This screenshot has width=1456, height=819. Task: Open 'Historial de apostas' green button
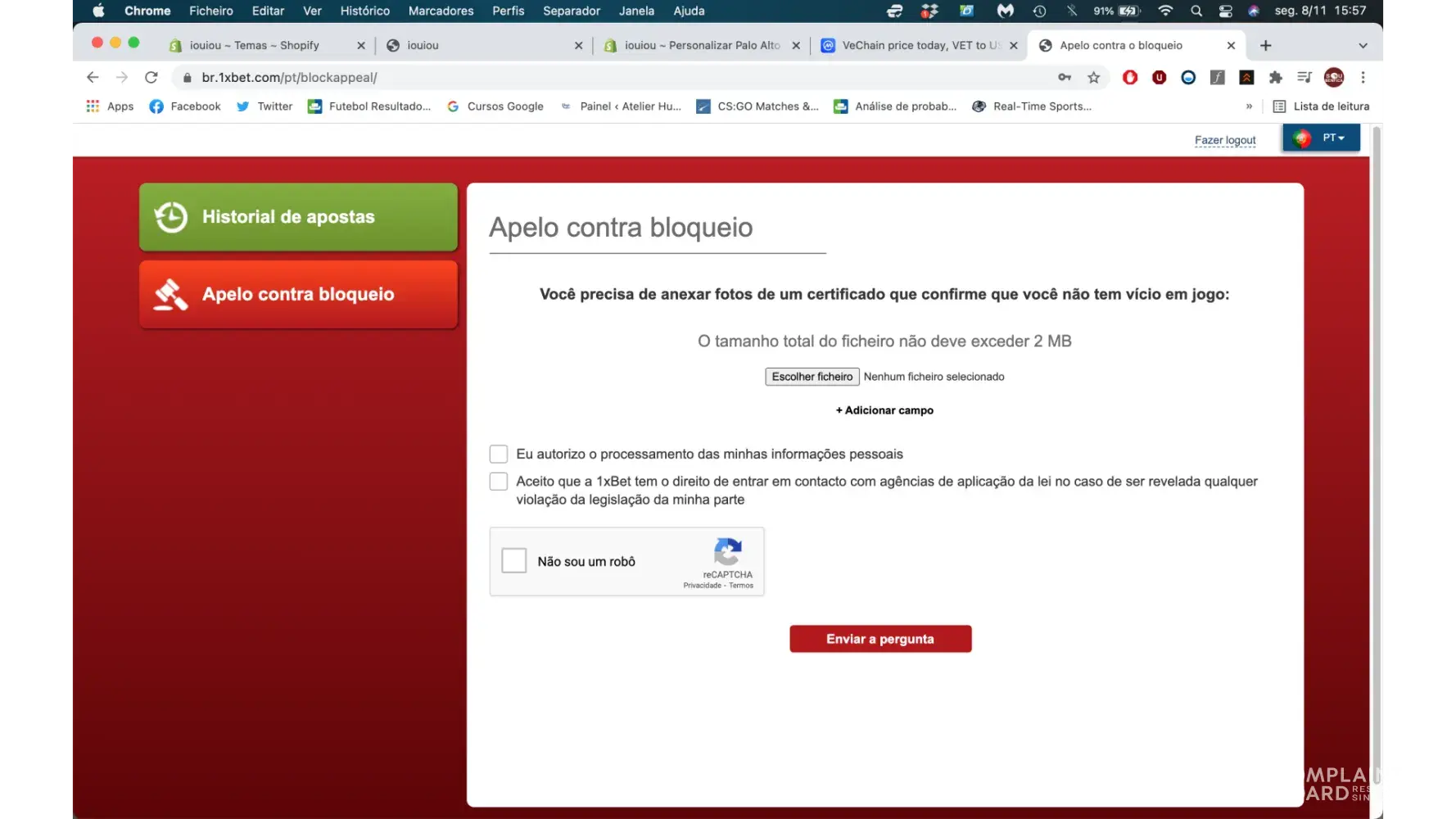click(x=298, y=216)
